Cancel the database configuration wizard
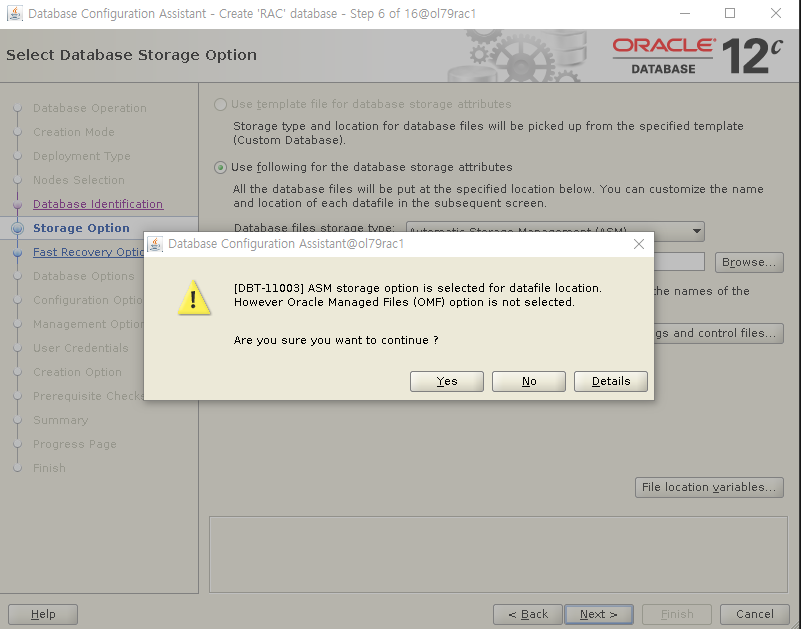The width and height of the screenshot is (801, 629). coord(755,614)
